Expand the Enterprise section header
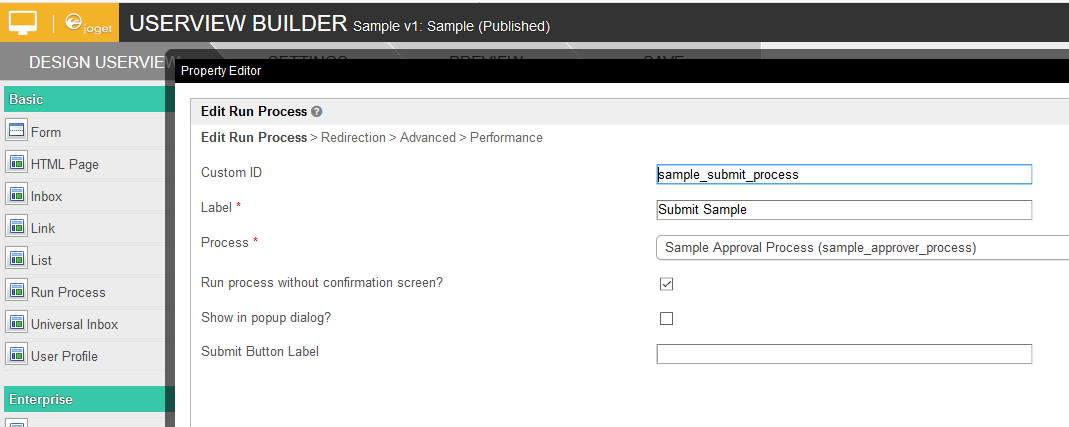 84,399
